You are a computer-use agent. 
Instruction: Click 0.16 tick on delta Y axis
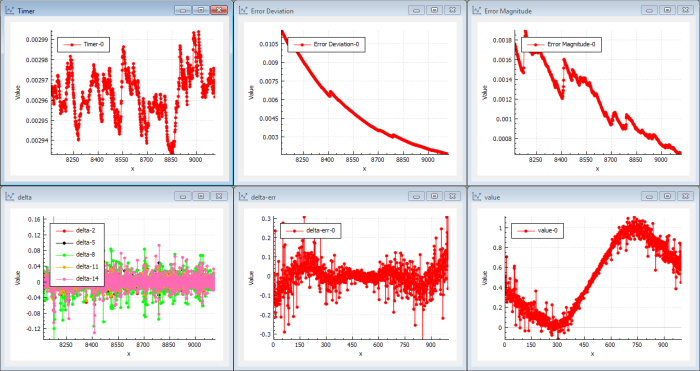coord(35,219)
